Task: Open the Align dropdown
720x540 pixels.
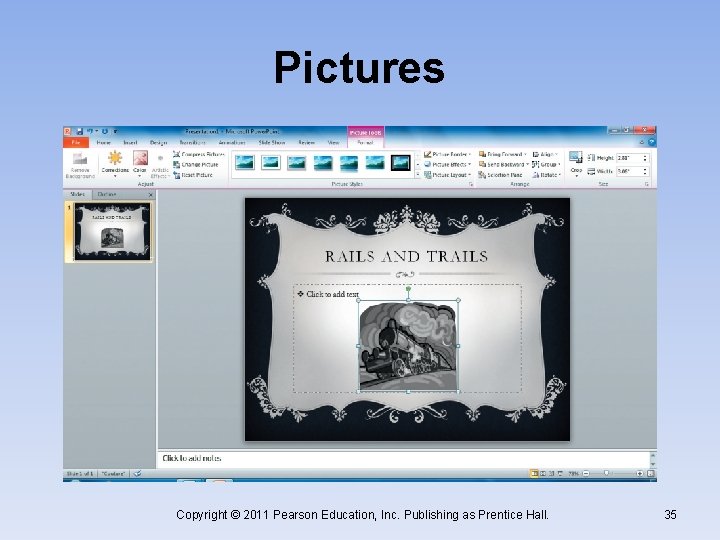Action: point(545,154)
